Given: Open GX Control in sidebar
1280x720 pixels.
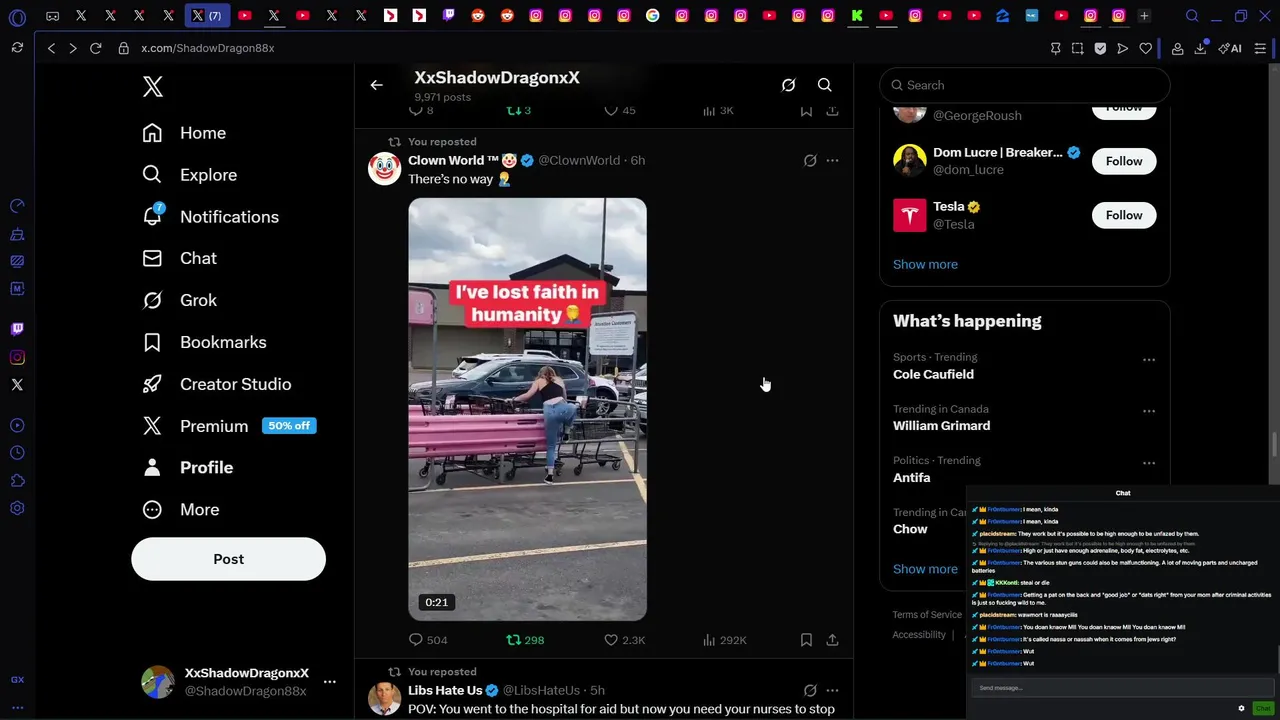Looking at the screenshot, I should (x=17, y=680).
